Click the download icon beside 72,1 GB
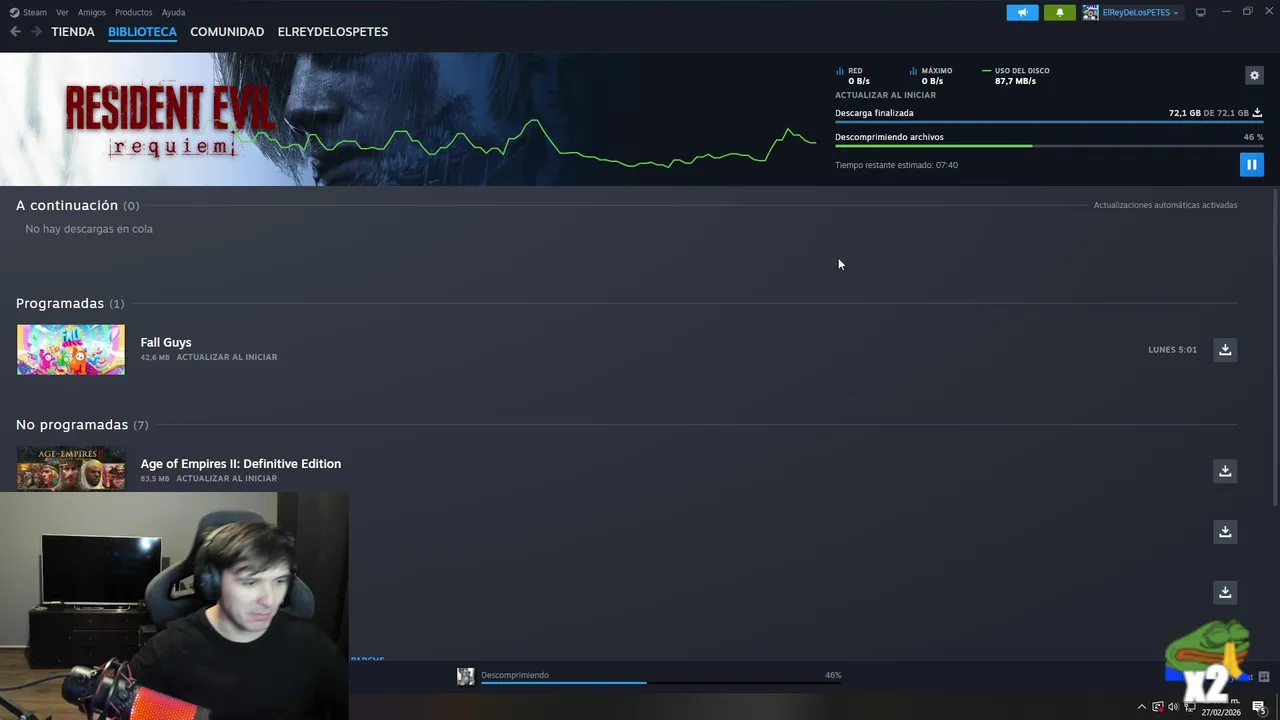 click(1257, 113)
